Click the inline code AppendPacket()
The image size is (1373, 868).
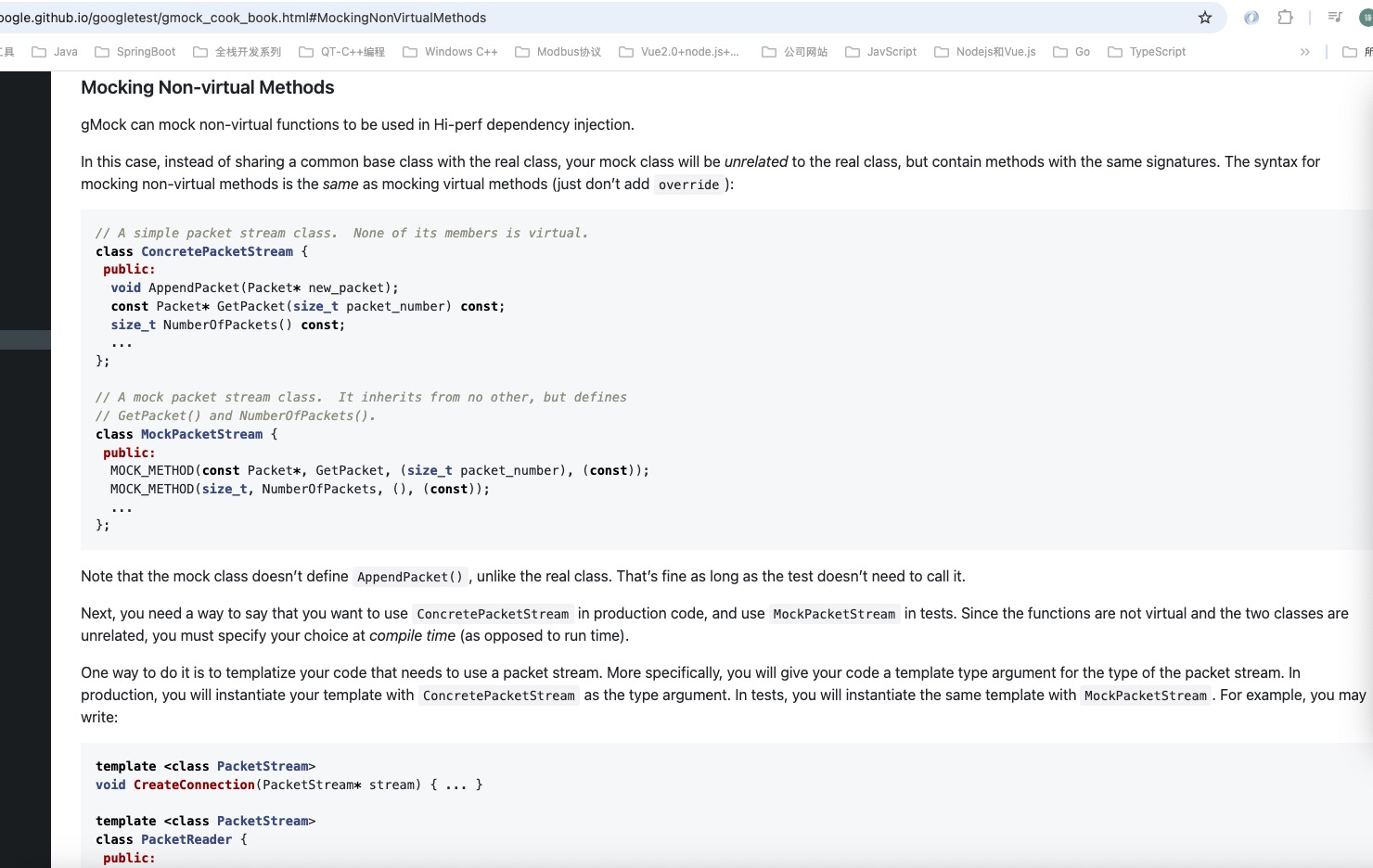click(x=410, y=577)
